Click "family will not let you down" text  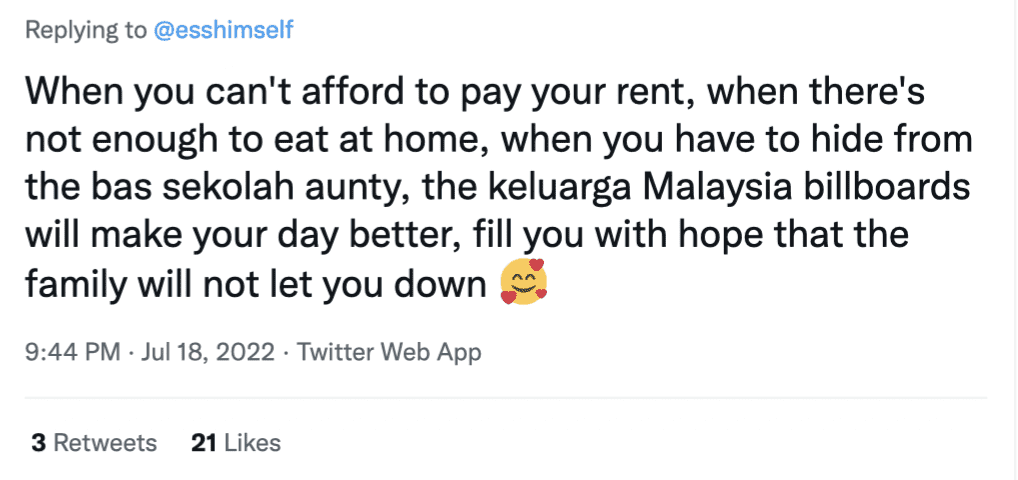(x=255, y=285)
